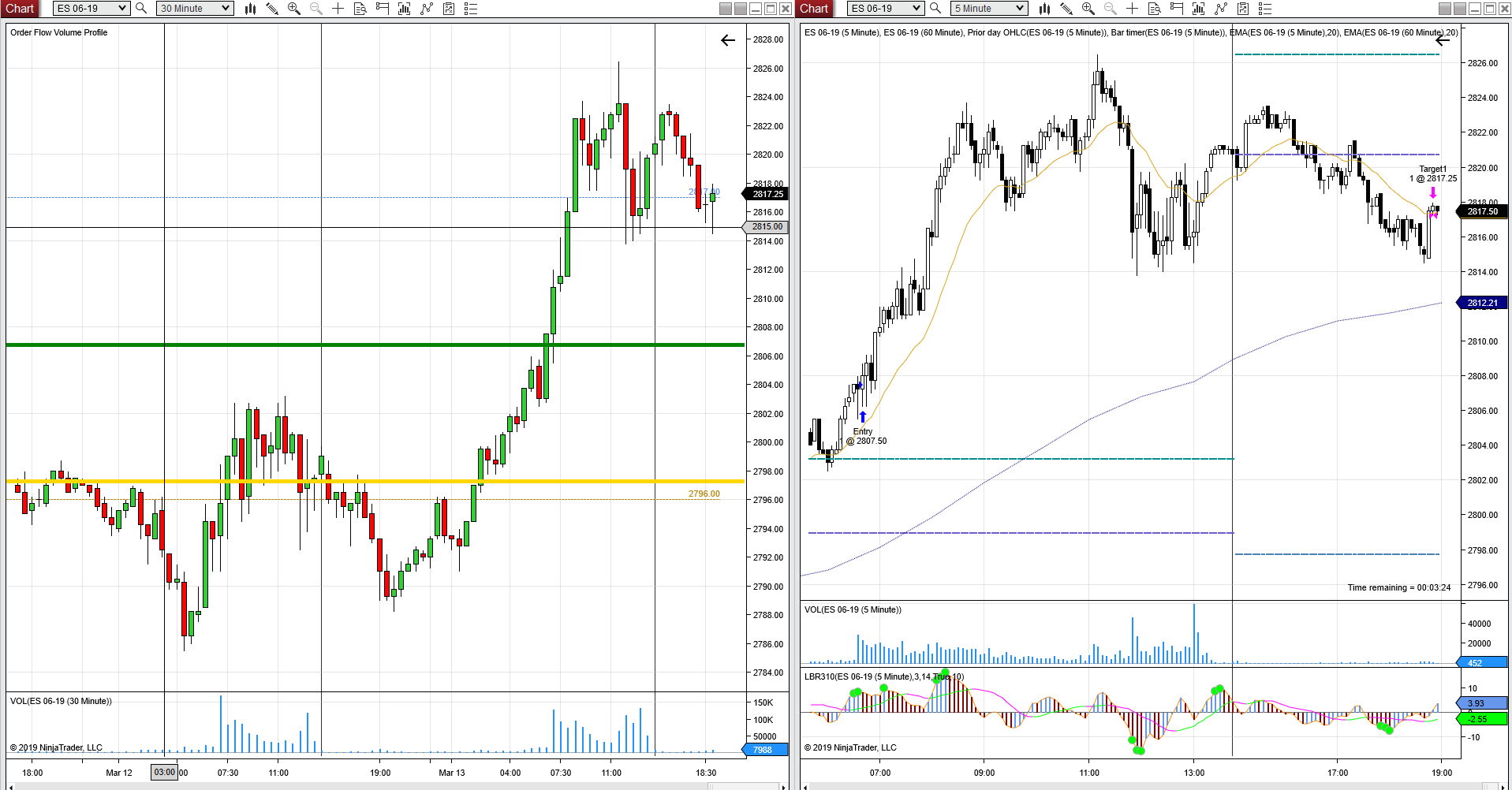Click the return arrow in 30 Minute chart
The image size is (1512, 790).
click(x=728, y=40)
